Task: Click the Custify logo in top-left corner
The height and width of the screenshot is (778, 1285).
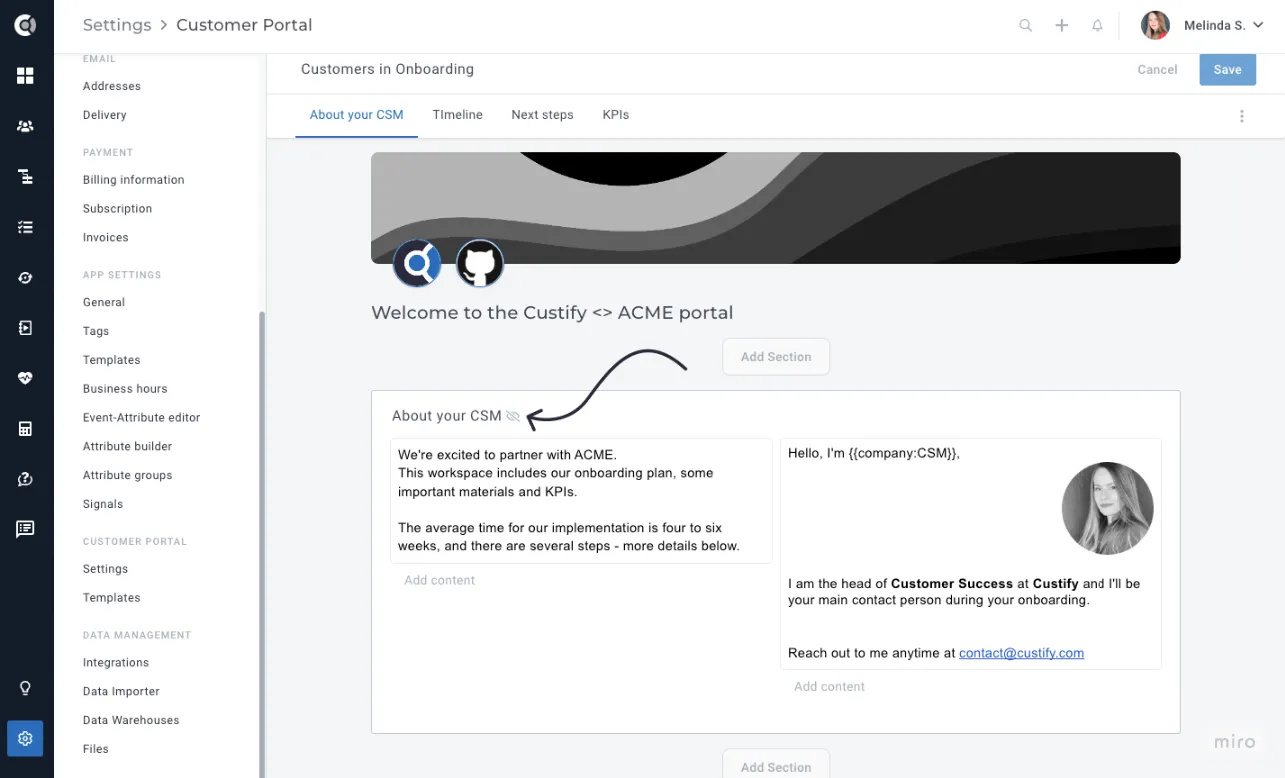Action: (25, 25)
